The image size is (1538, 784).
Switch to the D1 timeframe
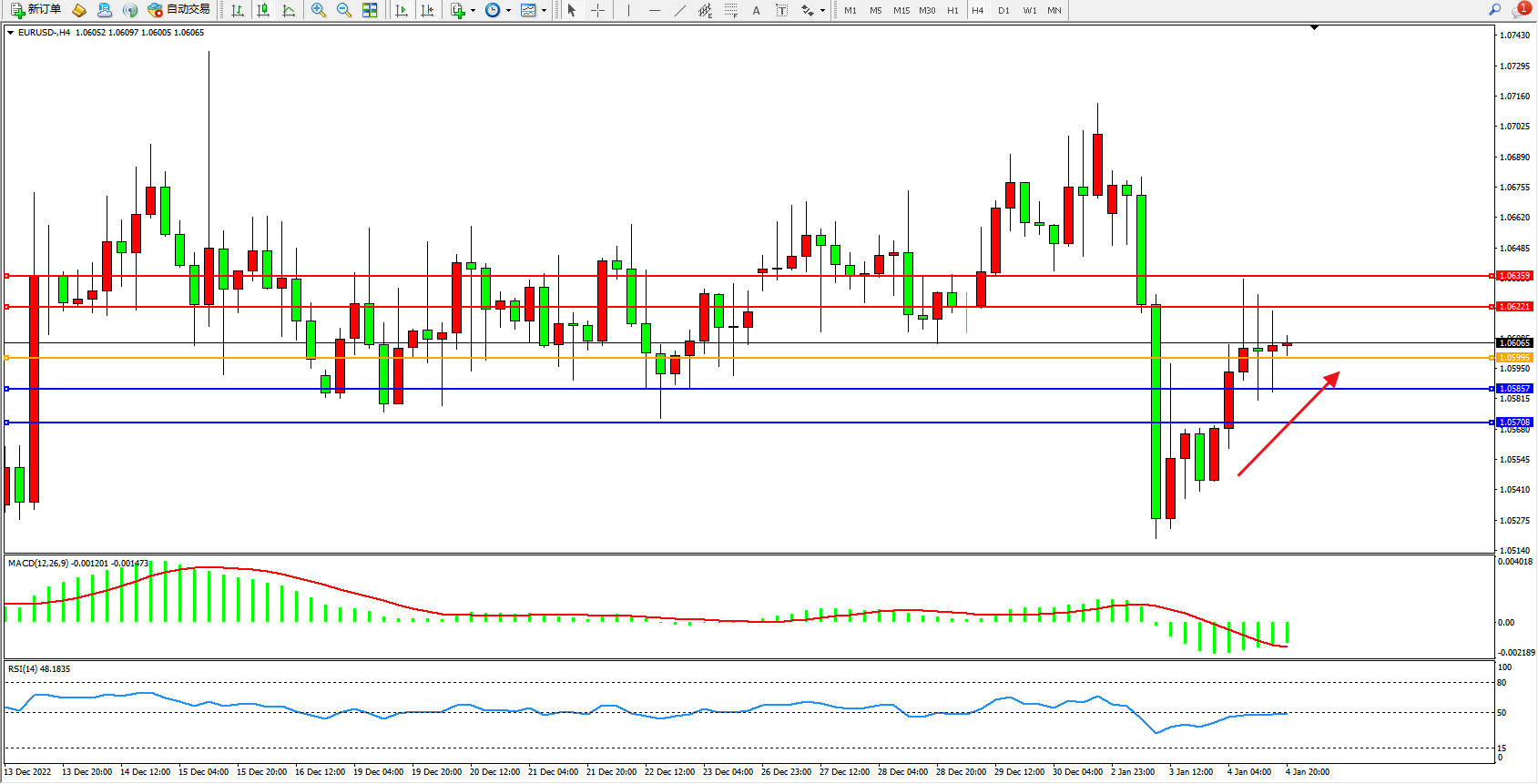pyautogui.click(x=1003, y=10)
